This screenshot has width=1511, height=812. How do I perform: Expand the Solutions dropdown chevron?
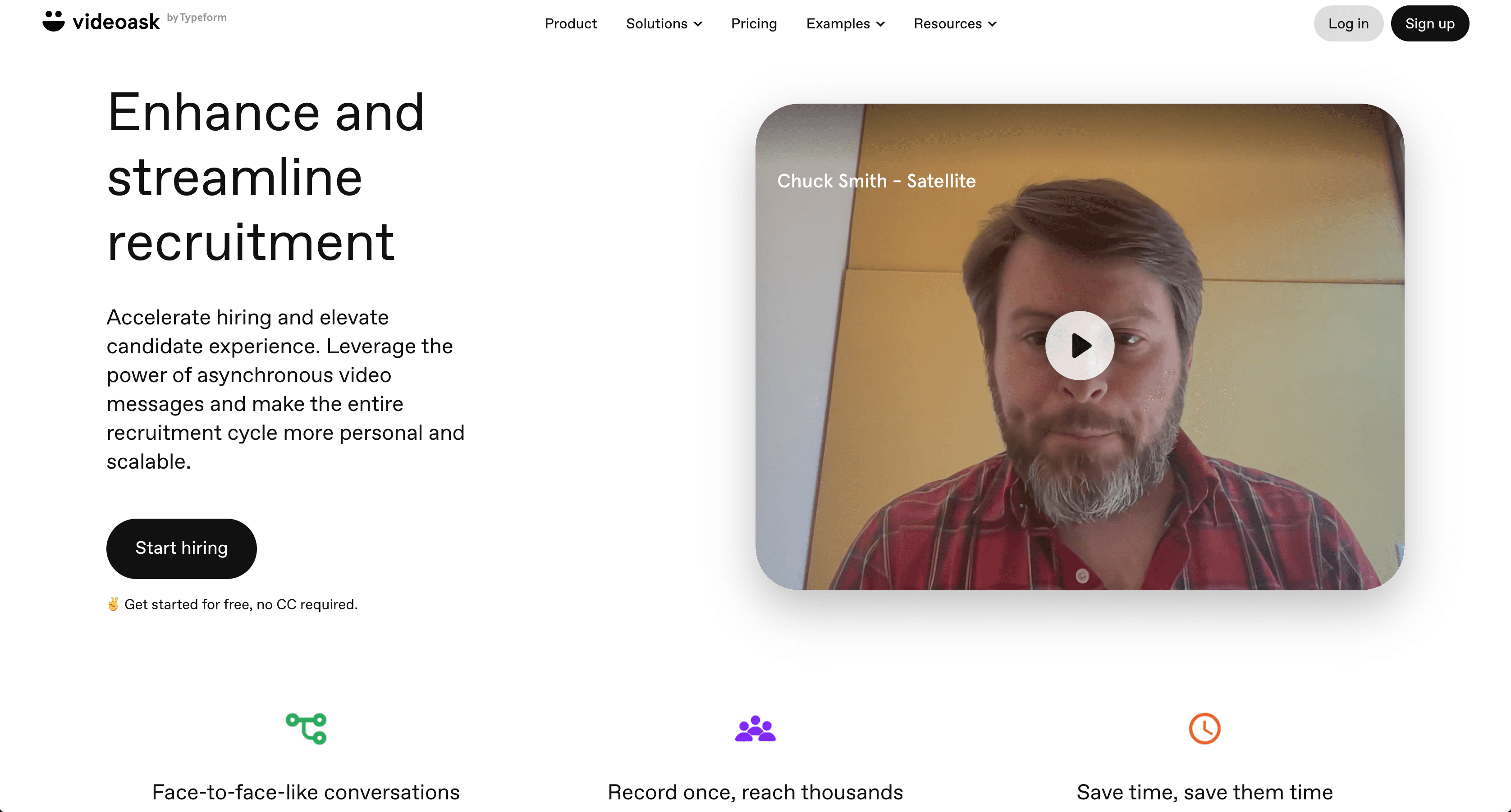coord(698,24)
